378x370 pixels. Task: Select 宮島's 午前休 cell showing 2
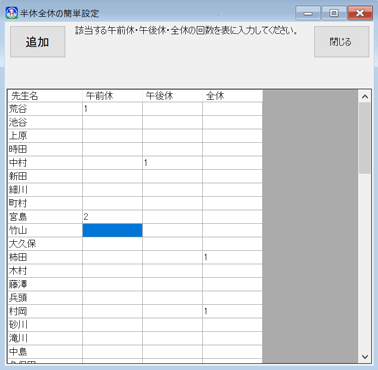pyautogui.click(x=112, y=217)
